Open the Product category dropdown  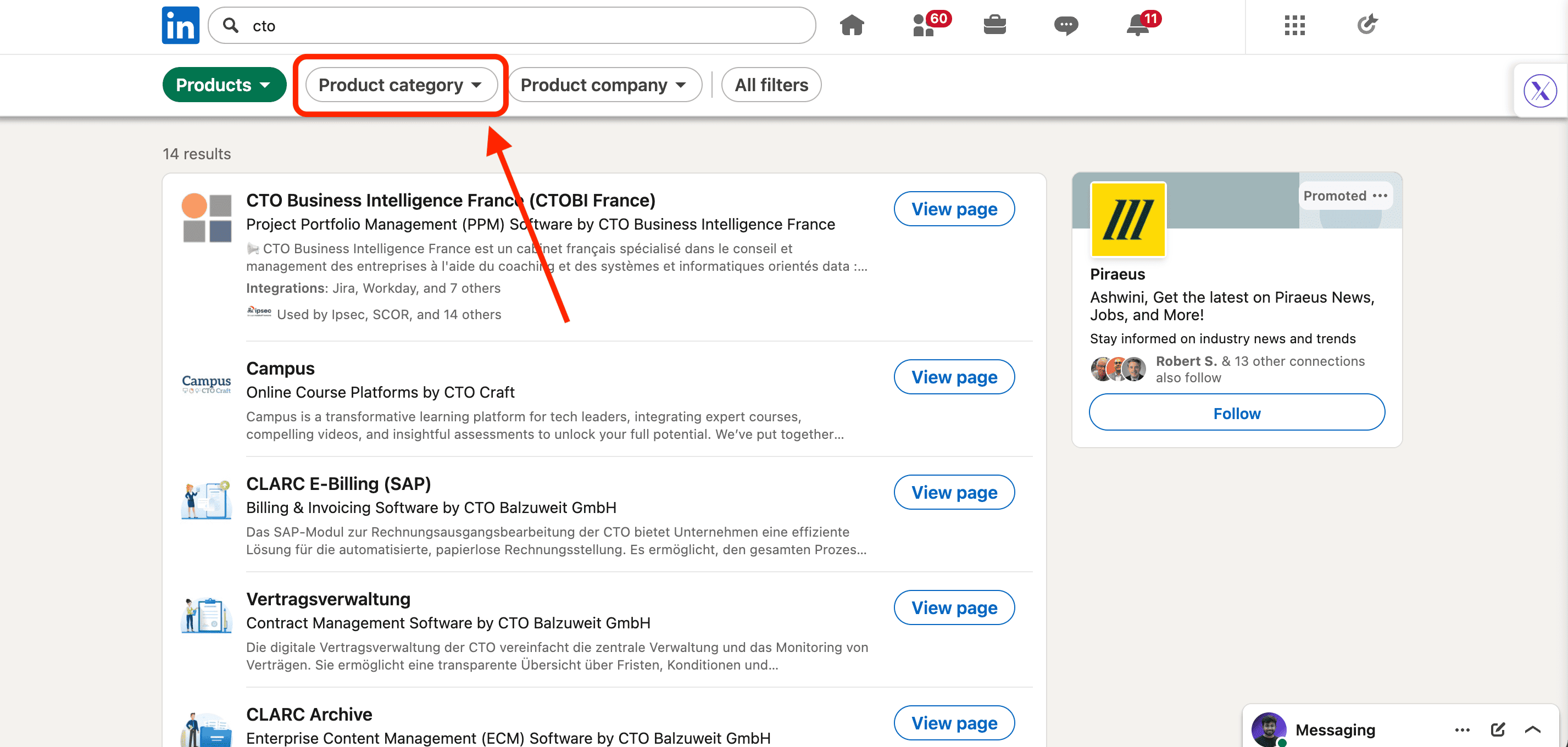click(x=400, y=85)
